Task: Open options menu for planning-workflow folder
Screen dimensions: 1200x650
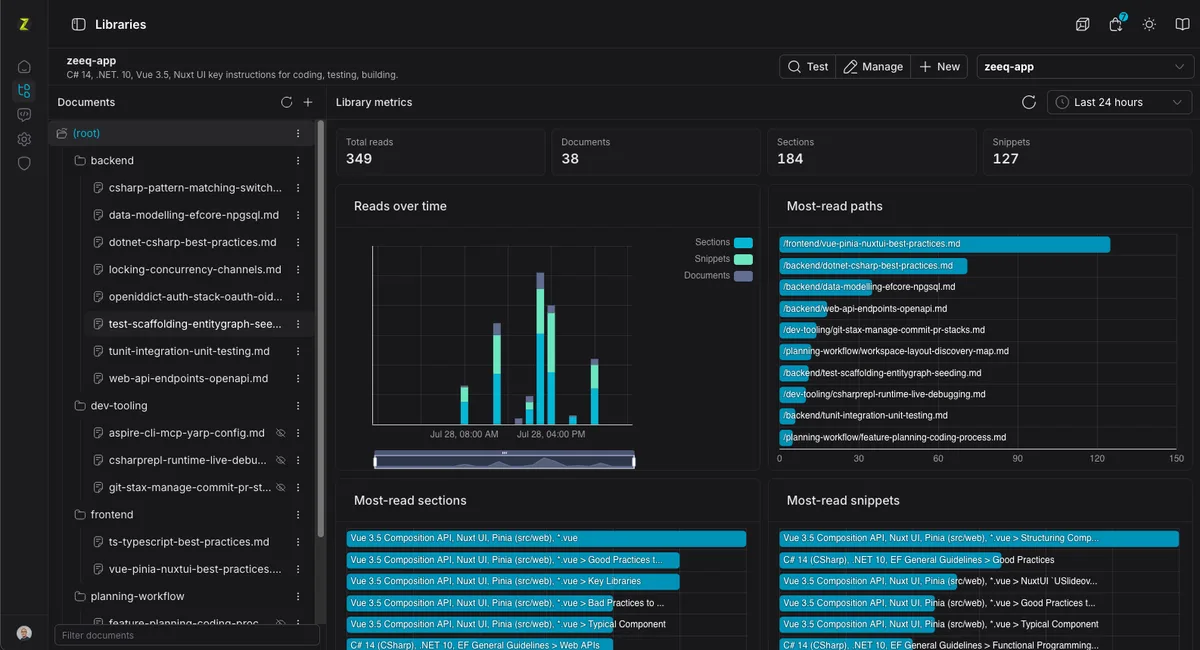Action: (298, 596)
